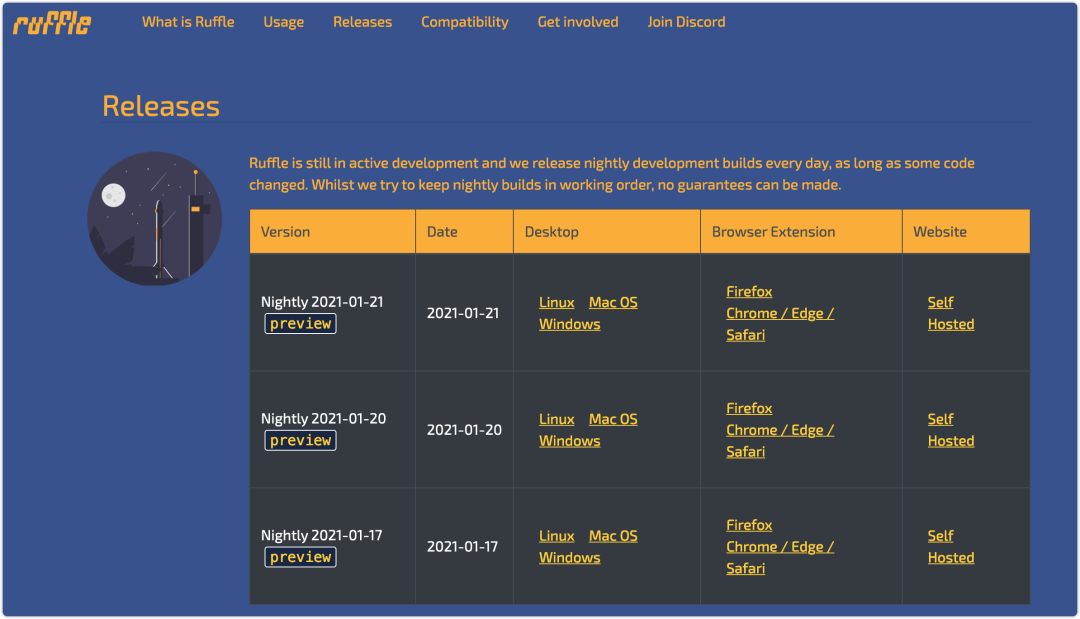The height and width of the screenshot is (619, 1080).
Task: Open the What is Ruffle page
Action: click(x=188, y=22)
